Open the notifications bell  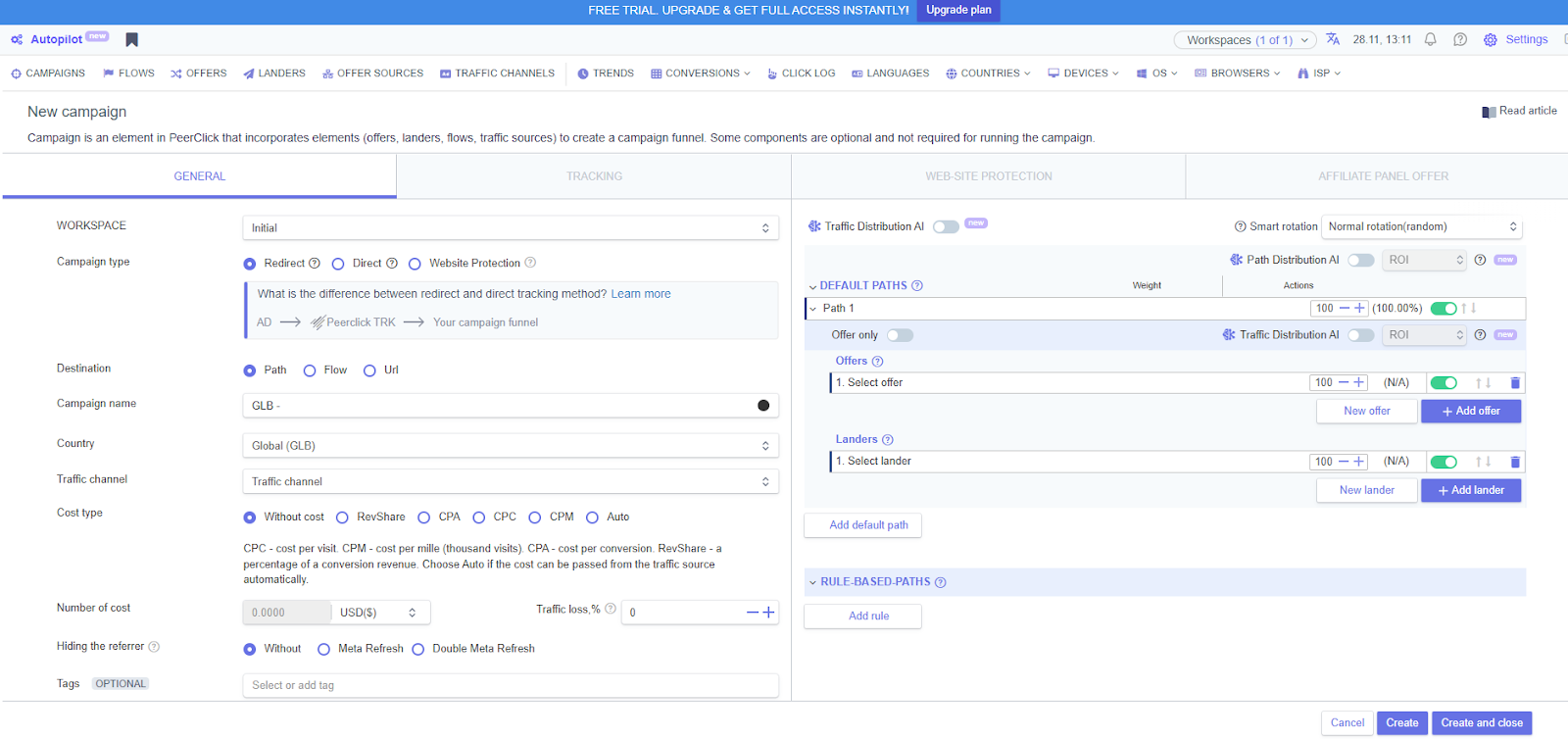(x=1431, y=40)
